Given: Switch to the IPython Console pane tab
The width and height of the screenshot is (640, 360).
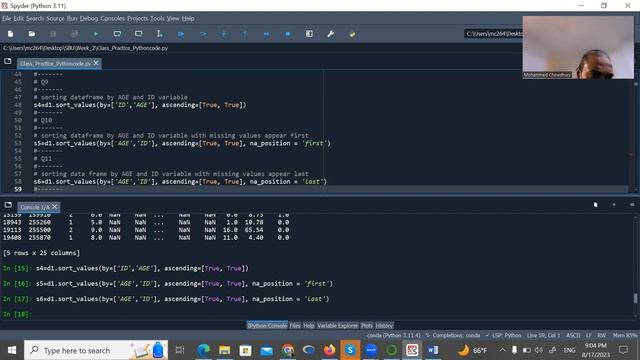Looking at the screenshot, I should pyautogui.click(x=267, y=325).
